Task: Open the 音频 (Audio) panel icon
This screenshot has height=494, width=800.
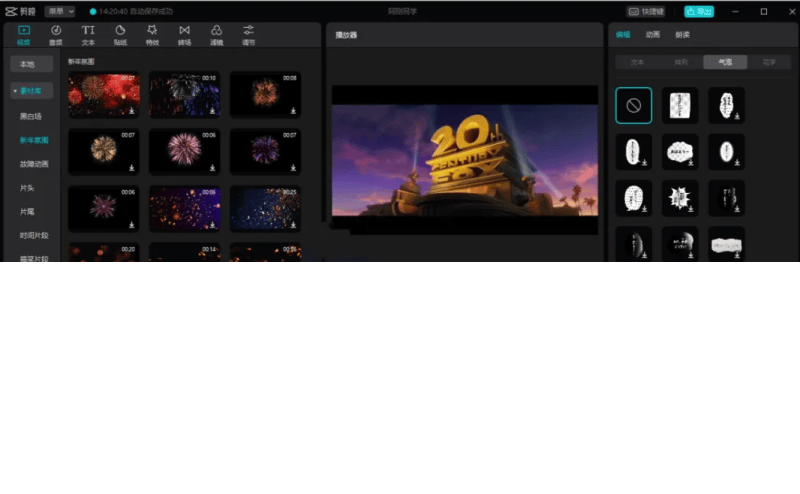Action: tap(56, 35)
